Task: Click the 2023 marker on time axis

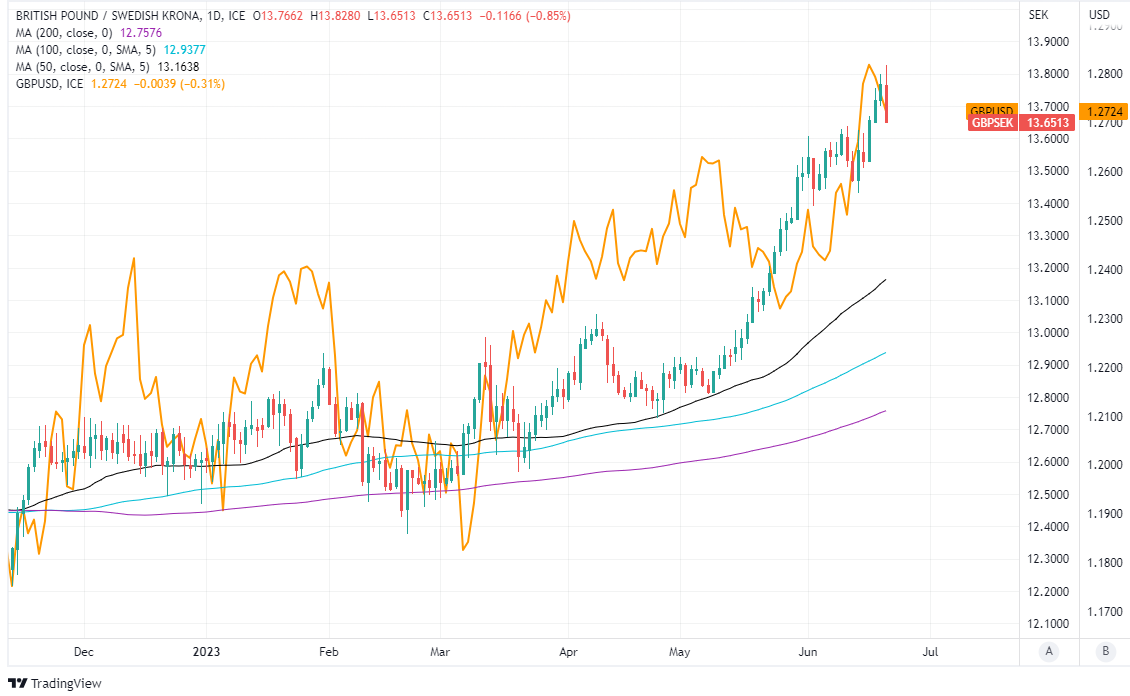Action: (205, 651)
